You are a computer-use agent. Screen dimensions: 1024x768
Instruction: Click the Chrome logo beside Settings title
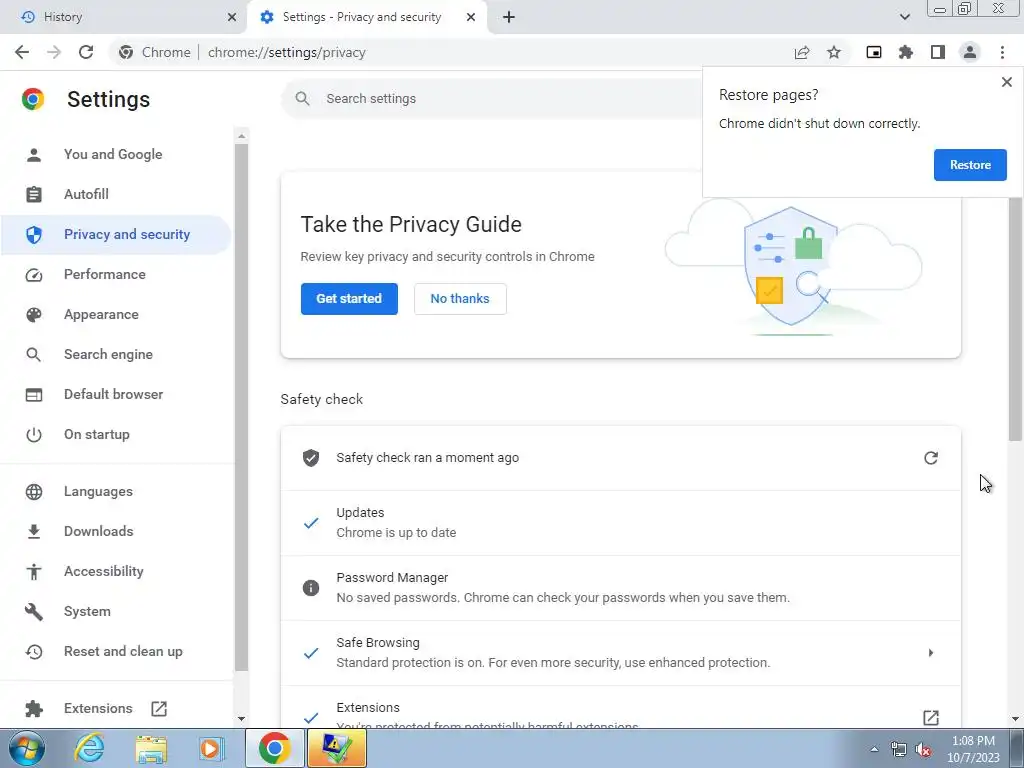pyautogui.click(x=33, y=99)
